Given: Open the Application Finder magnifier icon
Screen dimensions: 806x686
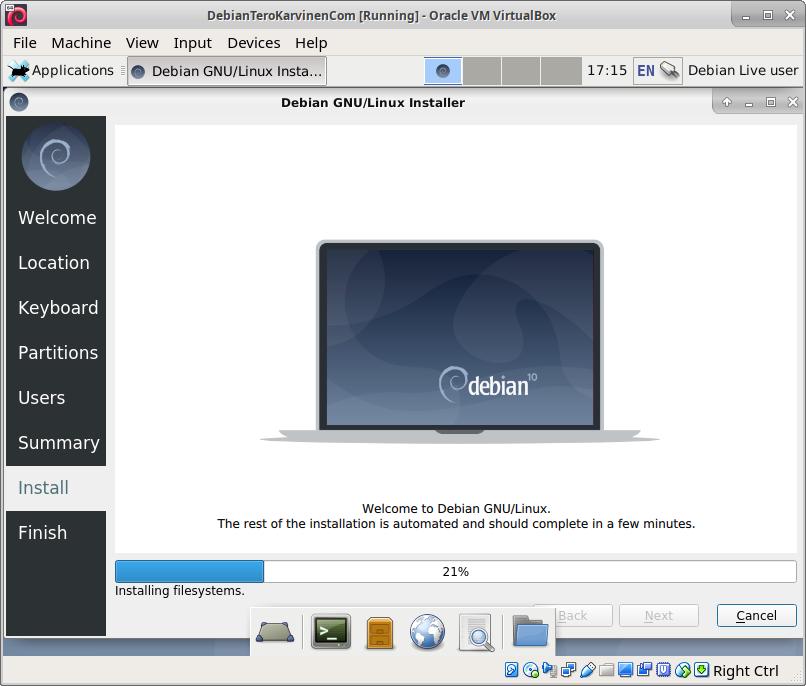Looking at the screenshot, I should (x=476, y=631).
